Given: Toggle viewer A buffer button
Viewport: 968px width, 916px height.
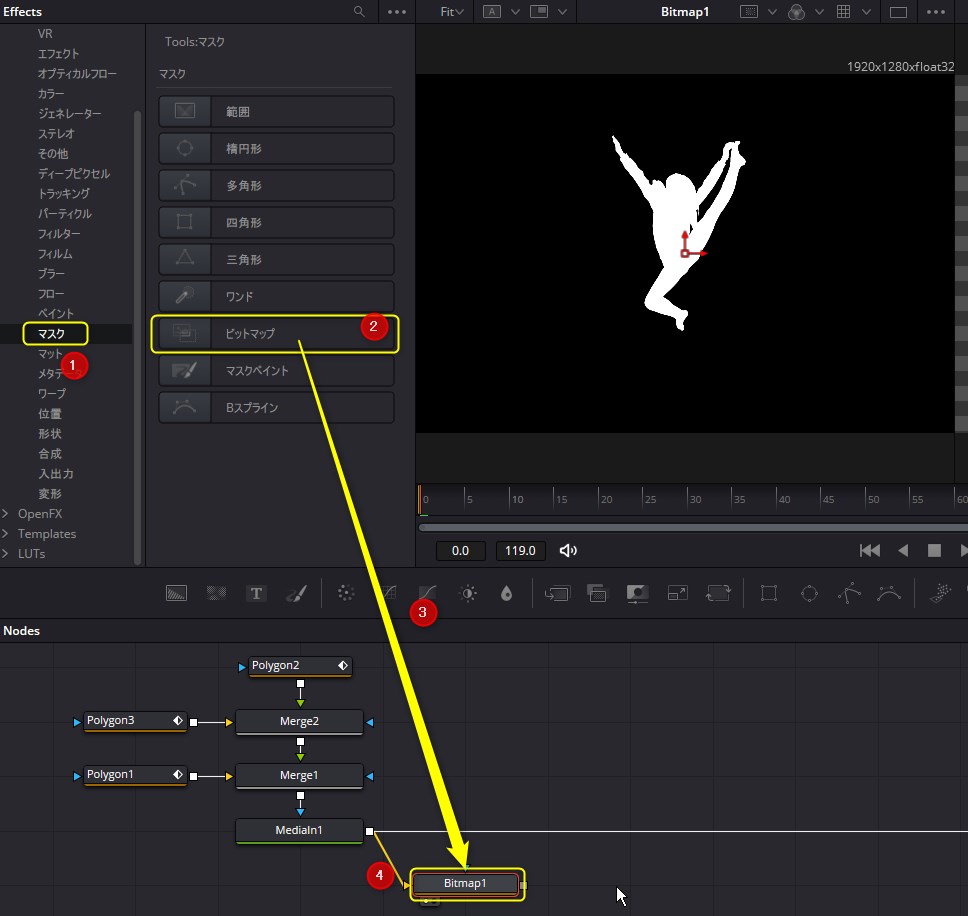Looking at the screenshot, I should click(491, 12).
